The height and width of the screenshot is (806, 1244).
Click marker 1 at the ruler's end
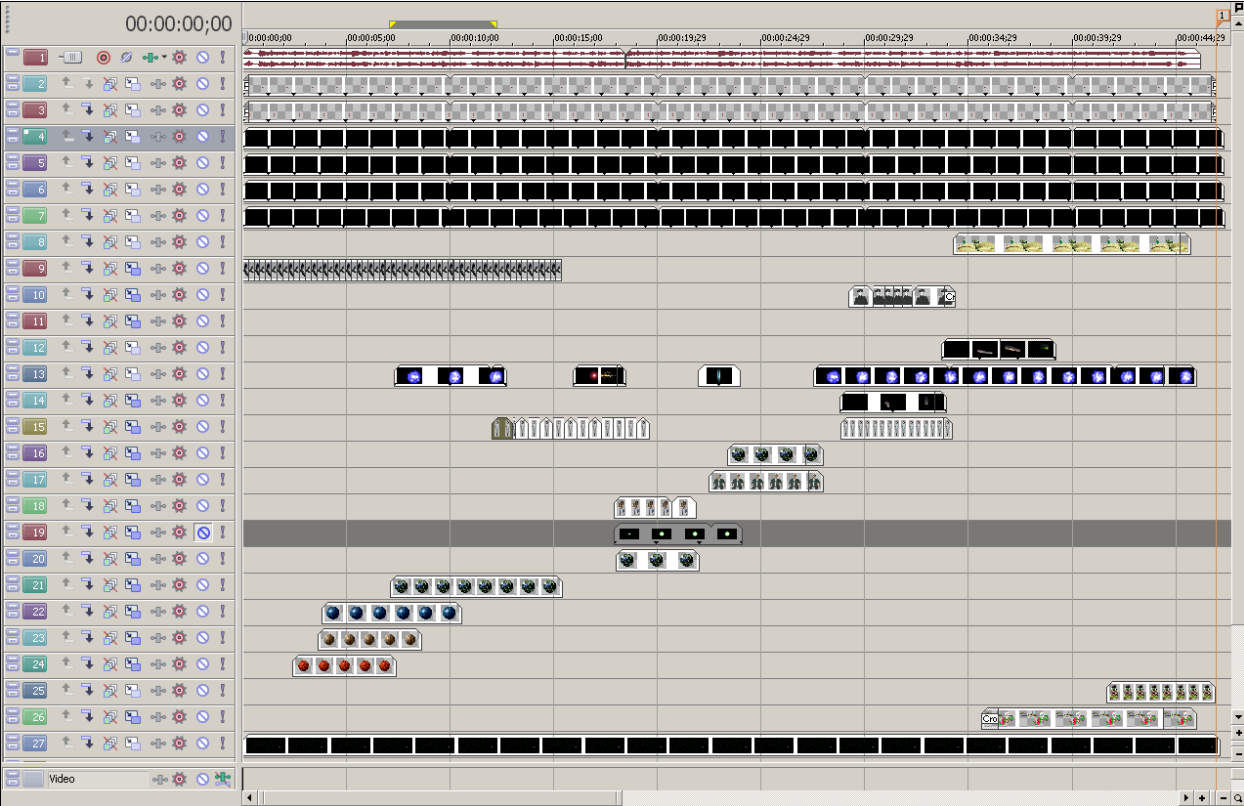(x=1223, y=17)
